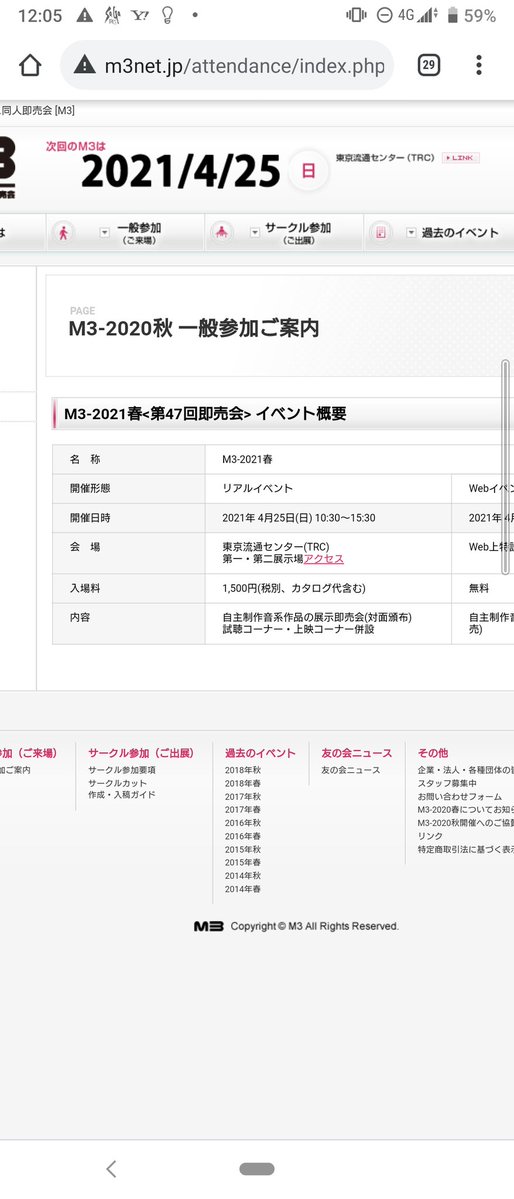Image resolution: width=514 pixels, height=1199 pixels.
Task: Open footer link M3-2020春についてお知らせ
Action: click(x=466, y=810)
